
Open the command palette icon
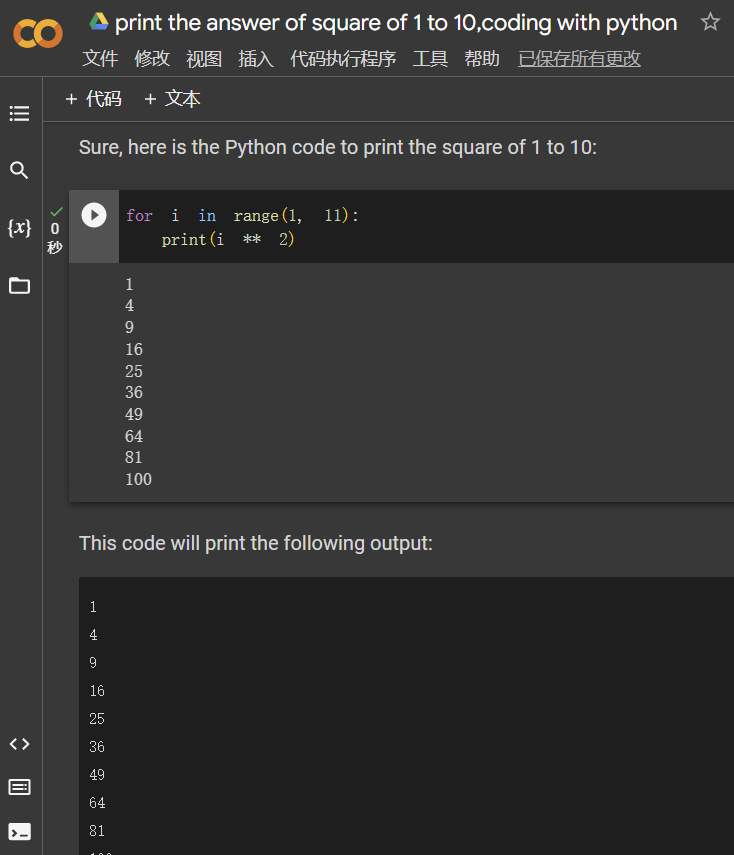20,787
